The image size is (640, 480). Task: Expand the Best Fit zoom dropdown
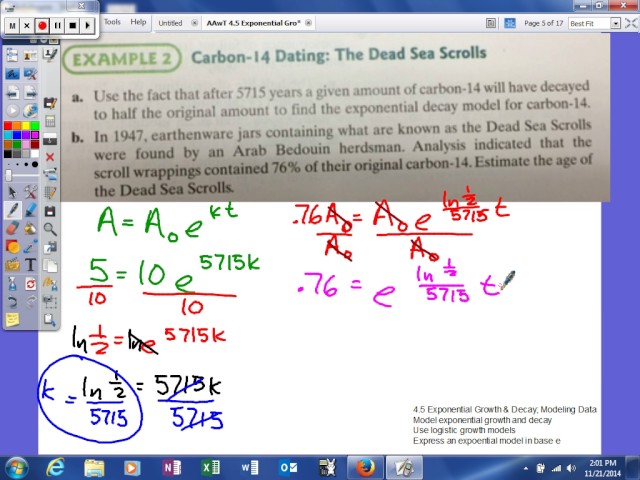coord(616,24)
